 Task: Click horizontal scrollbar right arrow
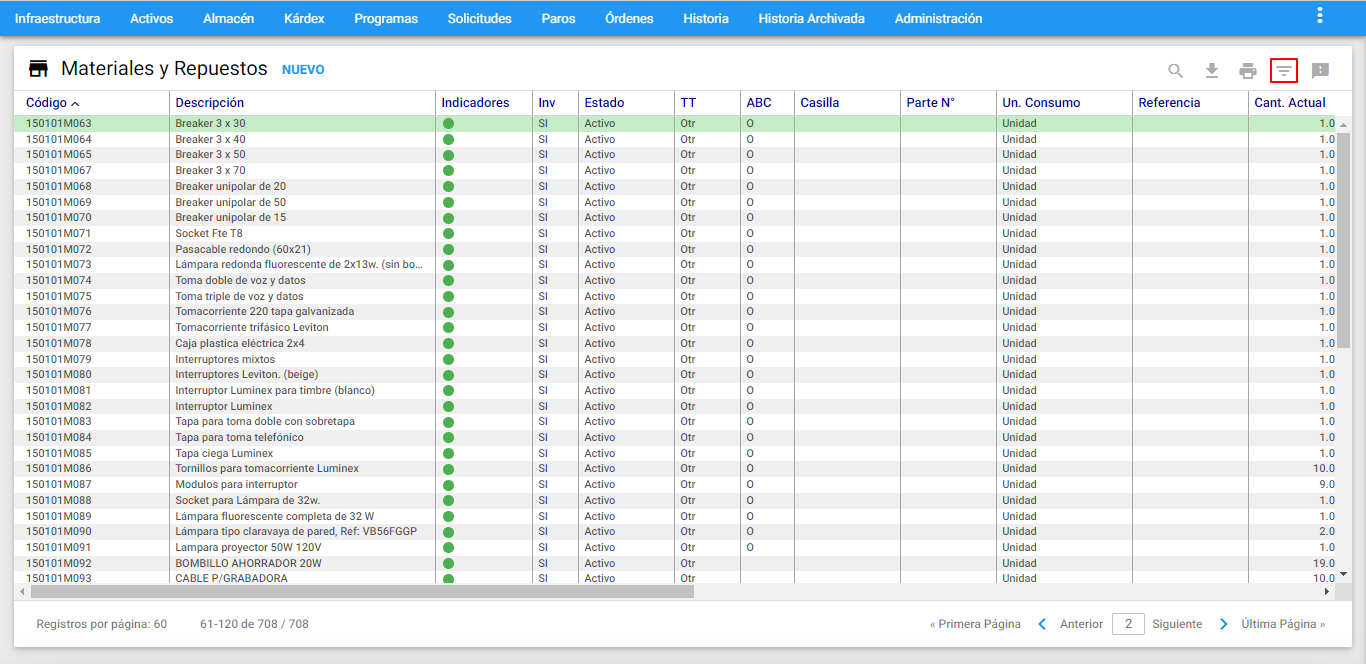point(1327,592)
